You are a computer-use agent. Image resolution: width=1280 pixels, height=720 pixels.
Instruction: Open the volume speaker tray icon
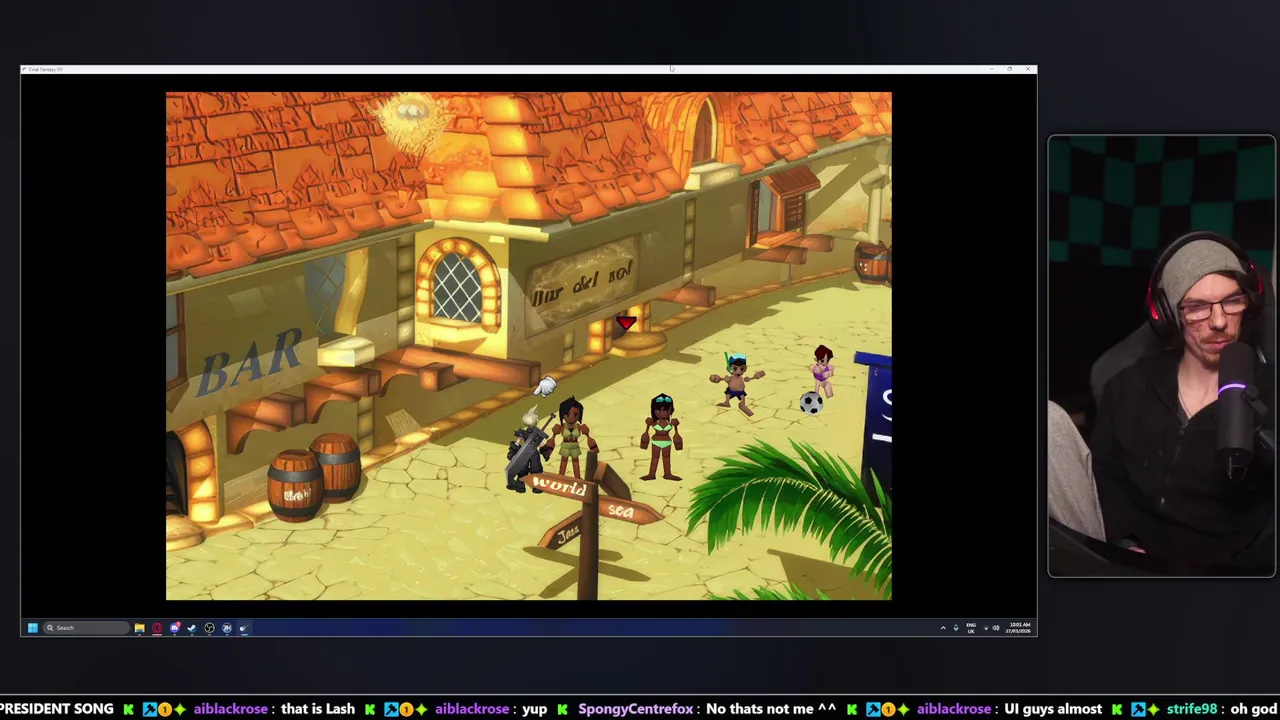(x=996, y=628)
